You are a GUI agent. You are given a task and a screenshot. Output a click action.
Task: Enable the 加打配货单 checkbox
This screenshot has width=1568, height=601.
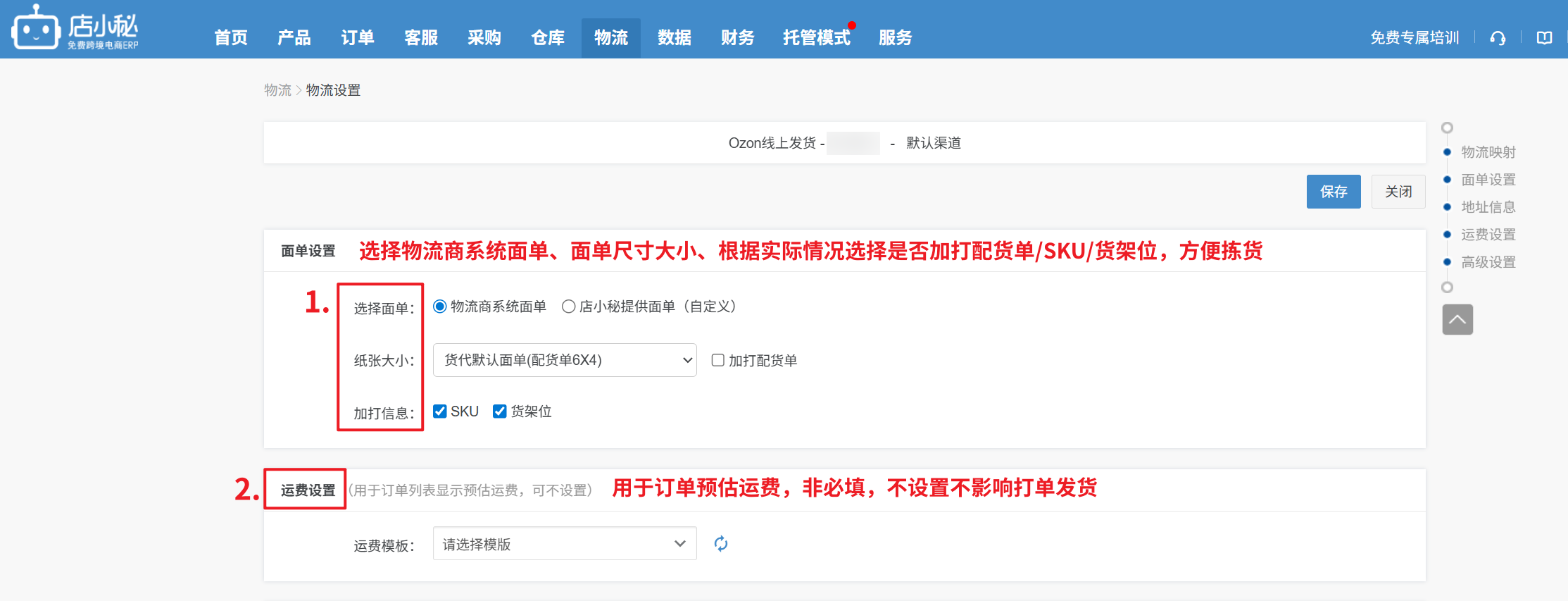pyautogui.click(x=717, y=360)
